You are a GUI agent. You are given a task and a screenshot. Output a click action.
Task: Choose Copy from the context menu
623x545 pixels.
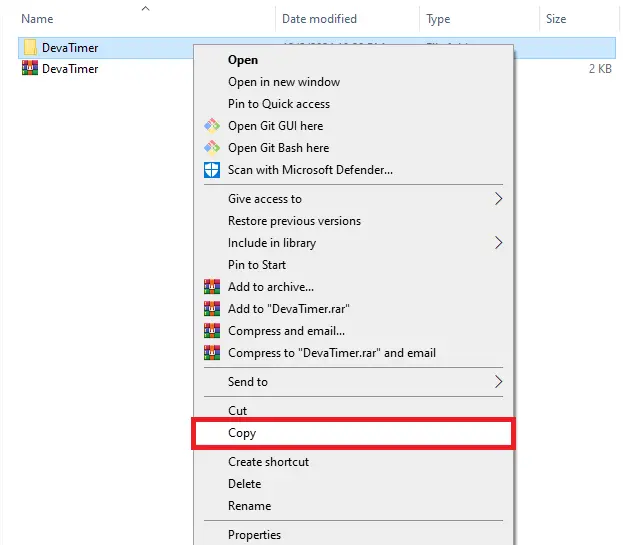pyautogui.click(x=242, y=433)
